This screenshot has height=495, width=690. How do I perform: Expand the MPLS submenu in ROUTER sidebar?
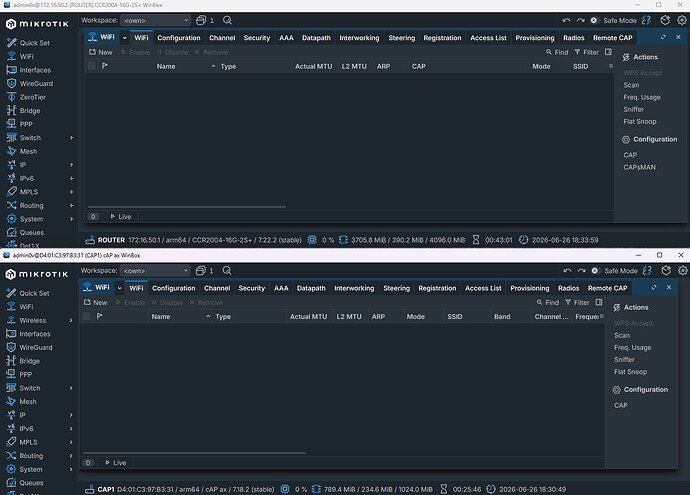pyautogui.click(x=71, y=192)
